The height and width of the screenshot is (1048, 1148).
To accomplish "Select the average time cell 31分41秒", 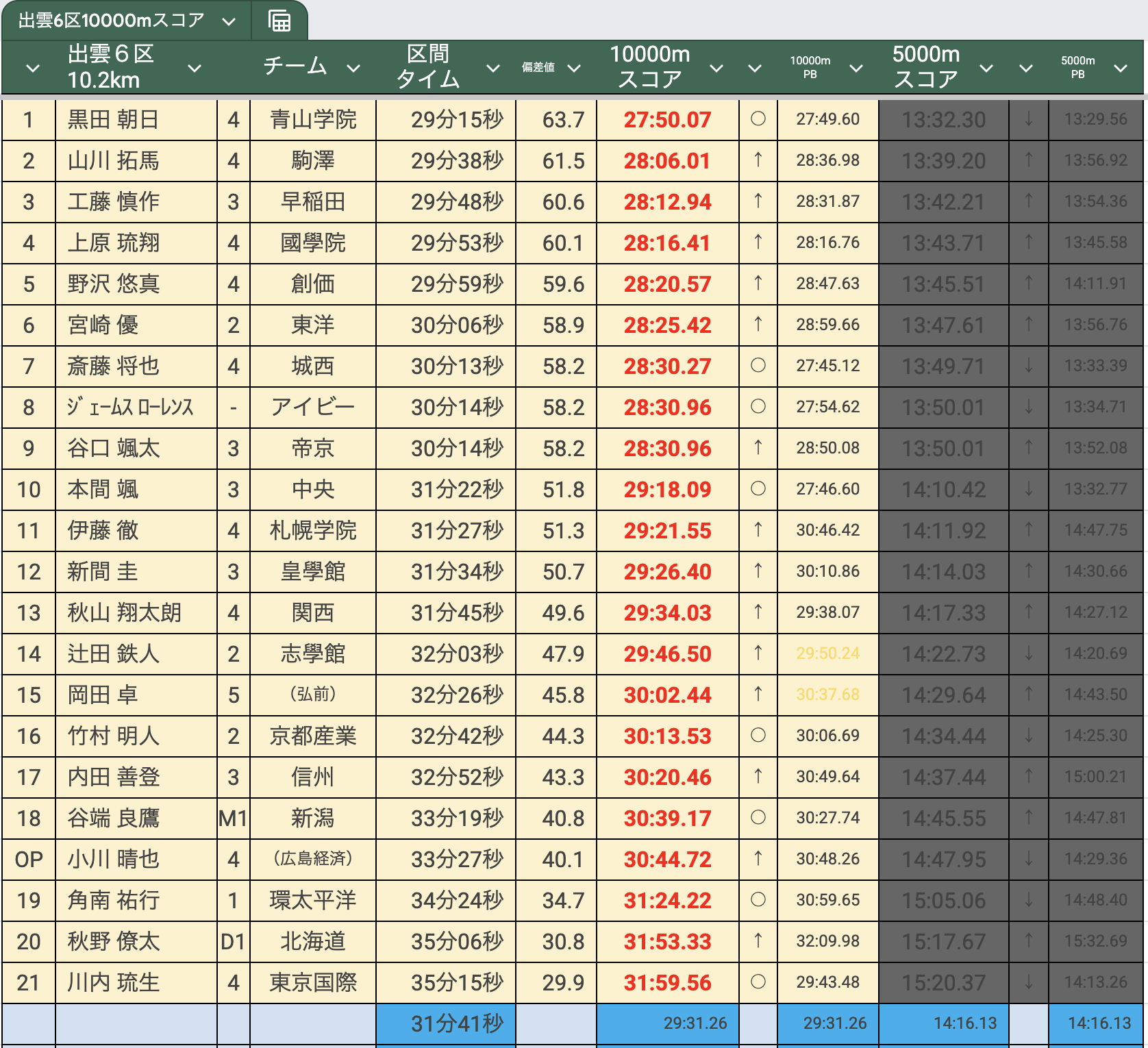I will click(446, 1024).
